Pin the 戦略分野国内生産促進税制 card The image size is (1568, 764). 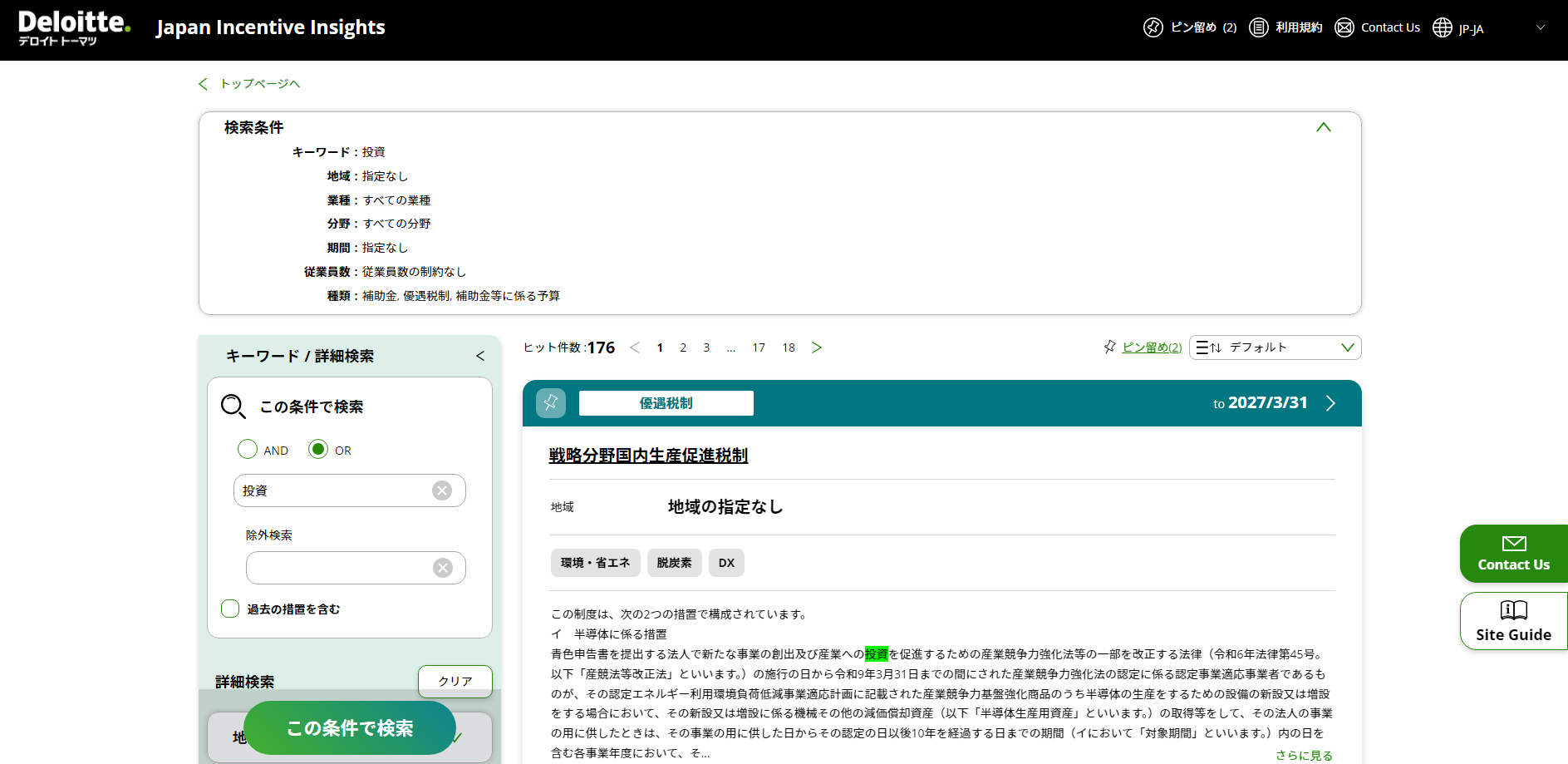click(551, 403)
